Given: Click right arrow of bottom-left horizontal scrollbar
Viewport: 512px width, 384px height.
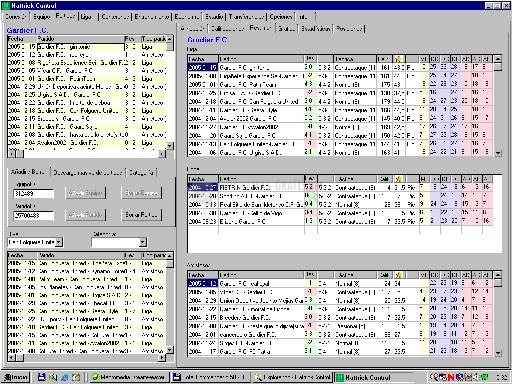Looking at the screenshot, I should pos(162,358).
